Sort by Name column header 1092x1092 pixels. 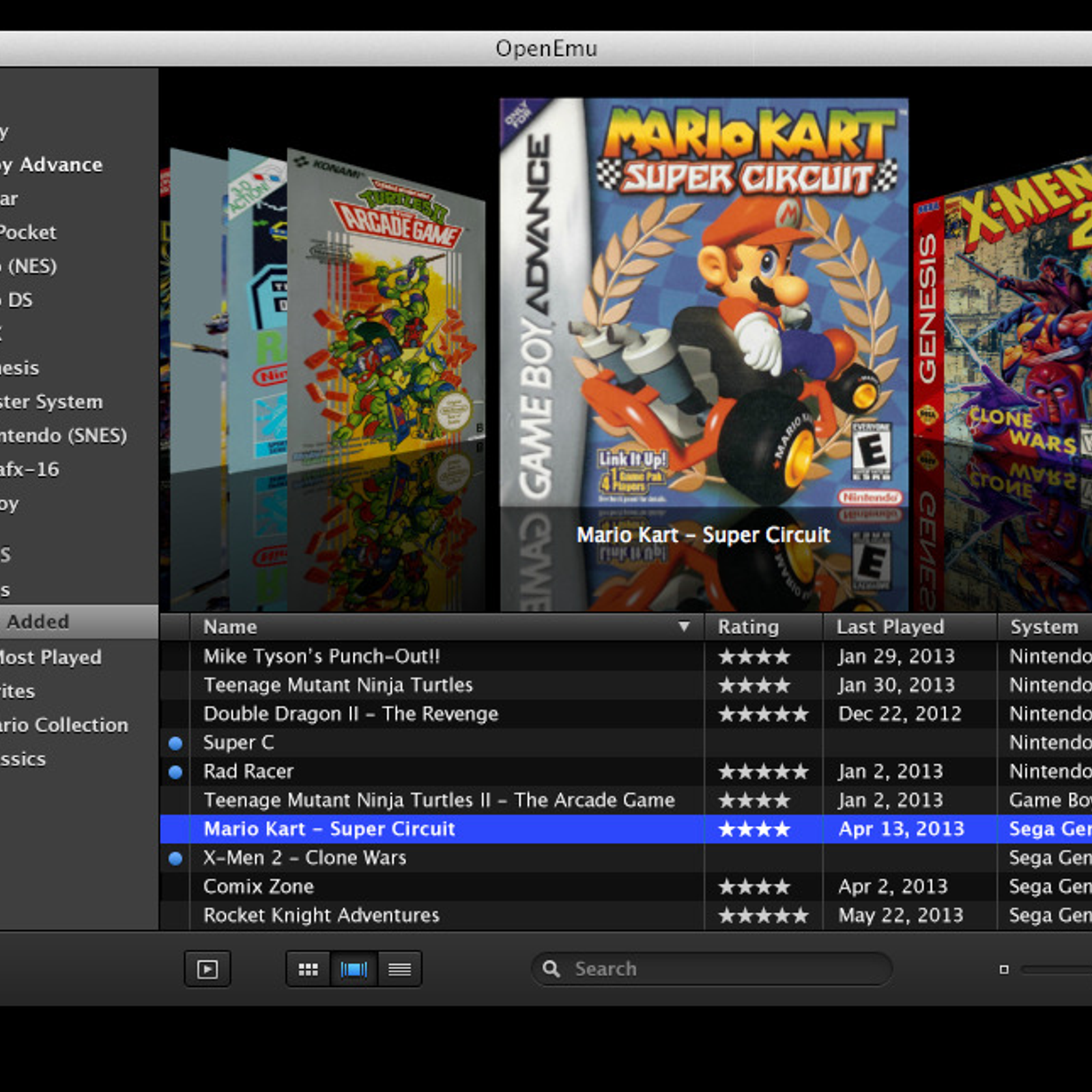[x=447, y=627]
